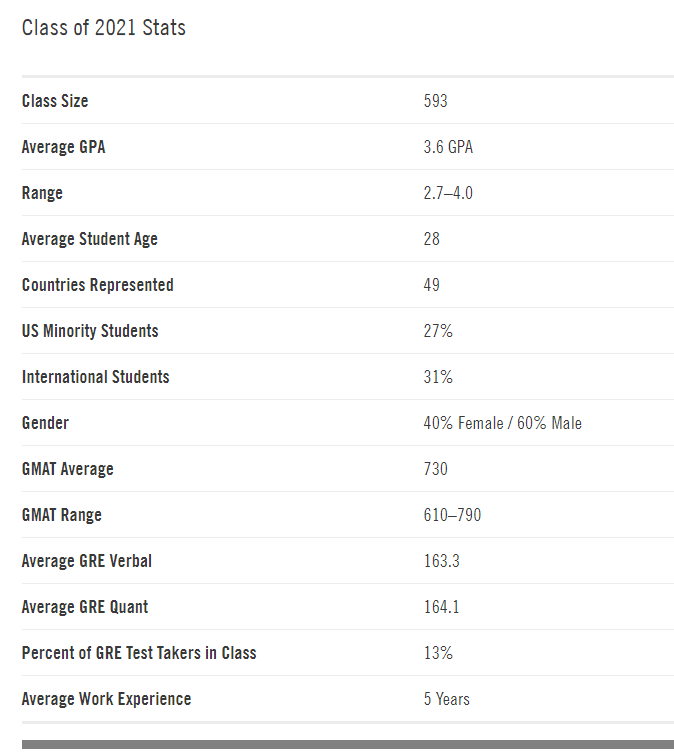Click the GRE Quant score 164.1

442,607
